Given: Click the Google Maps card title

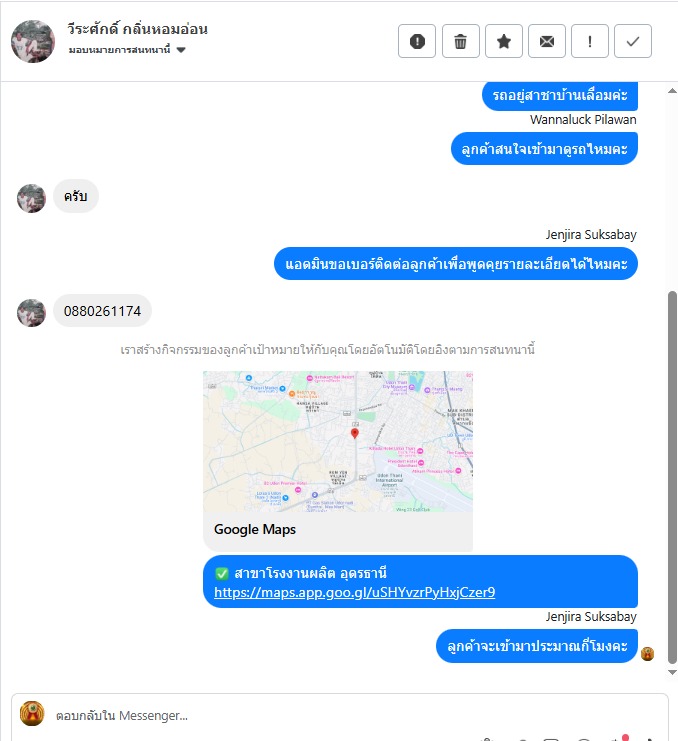Looking at the screenshot, I should [255, 529].
